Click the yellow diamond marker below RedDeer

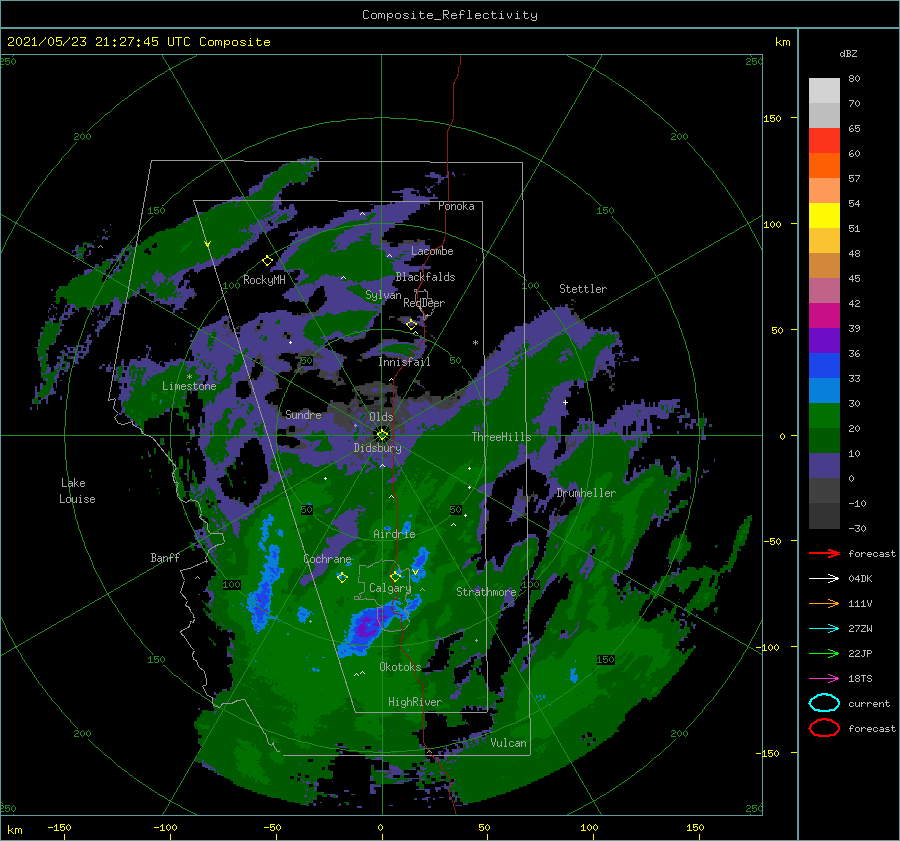point(411,325)
